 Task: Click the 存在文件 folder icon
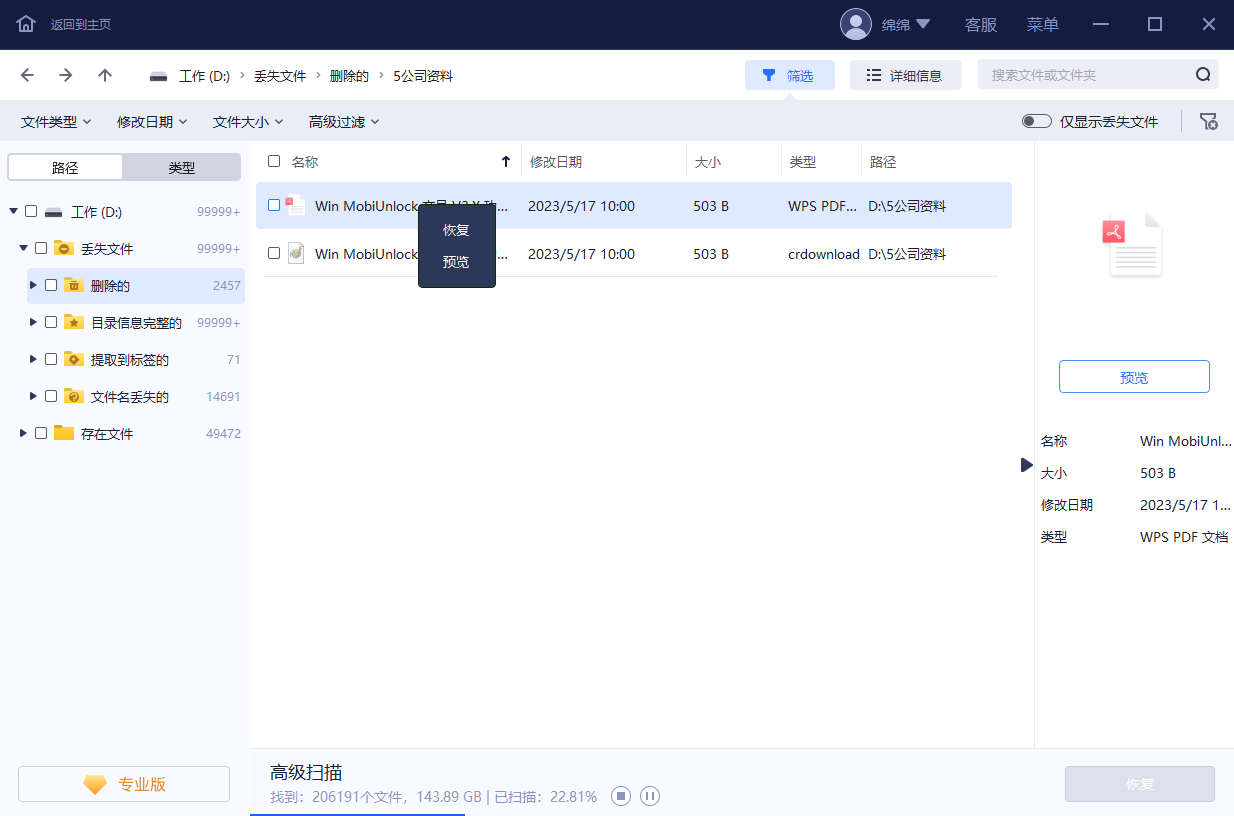pos(64,433)
